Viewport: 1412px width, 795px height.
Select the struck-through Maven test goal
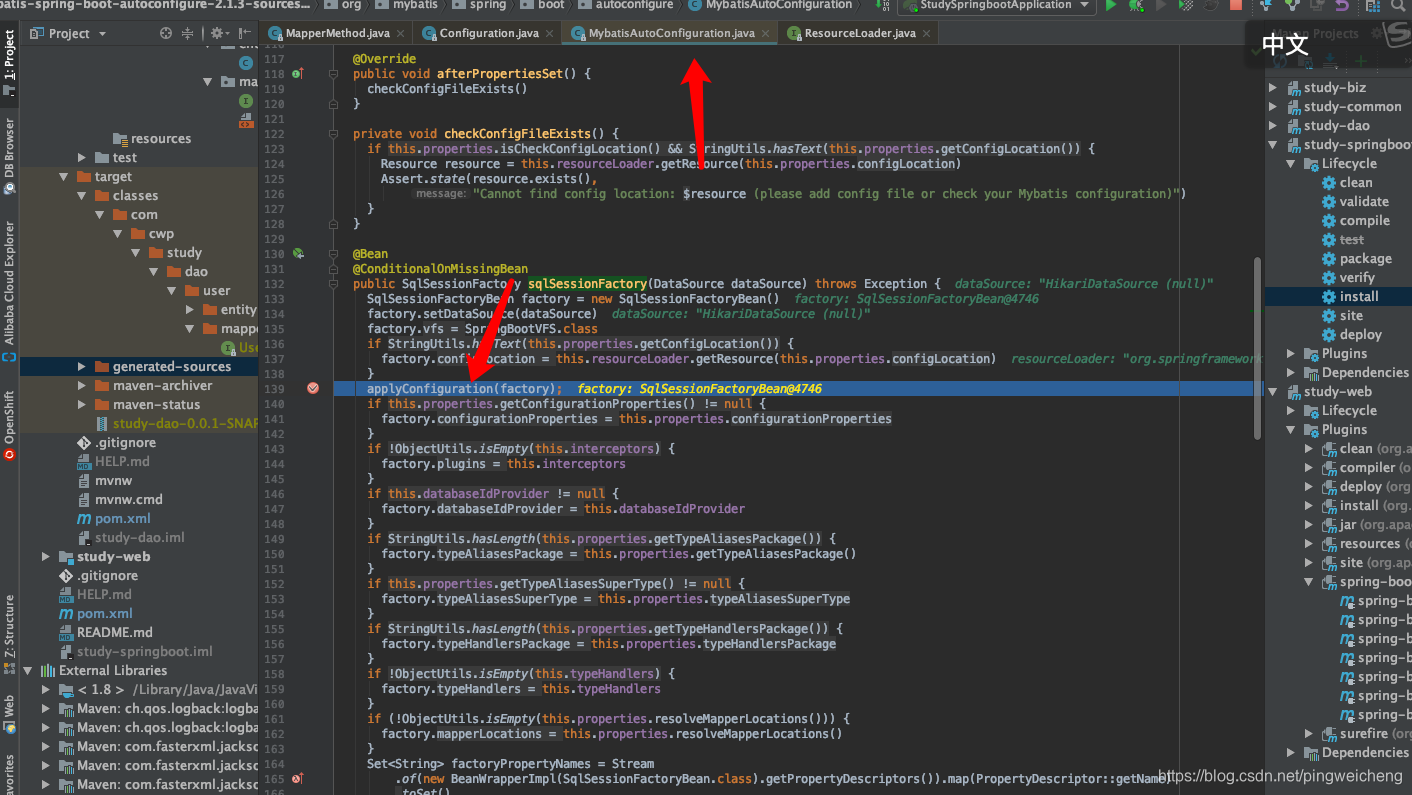(x=1351, y=240)
